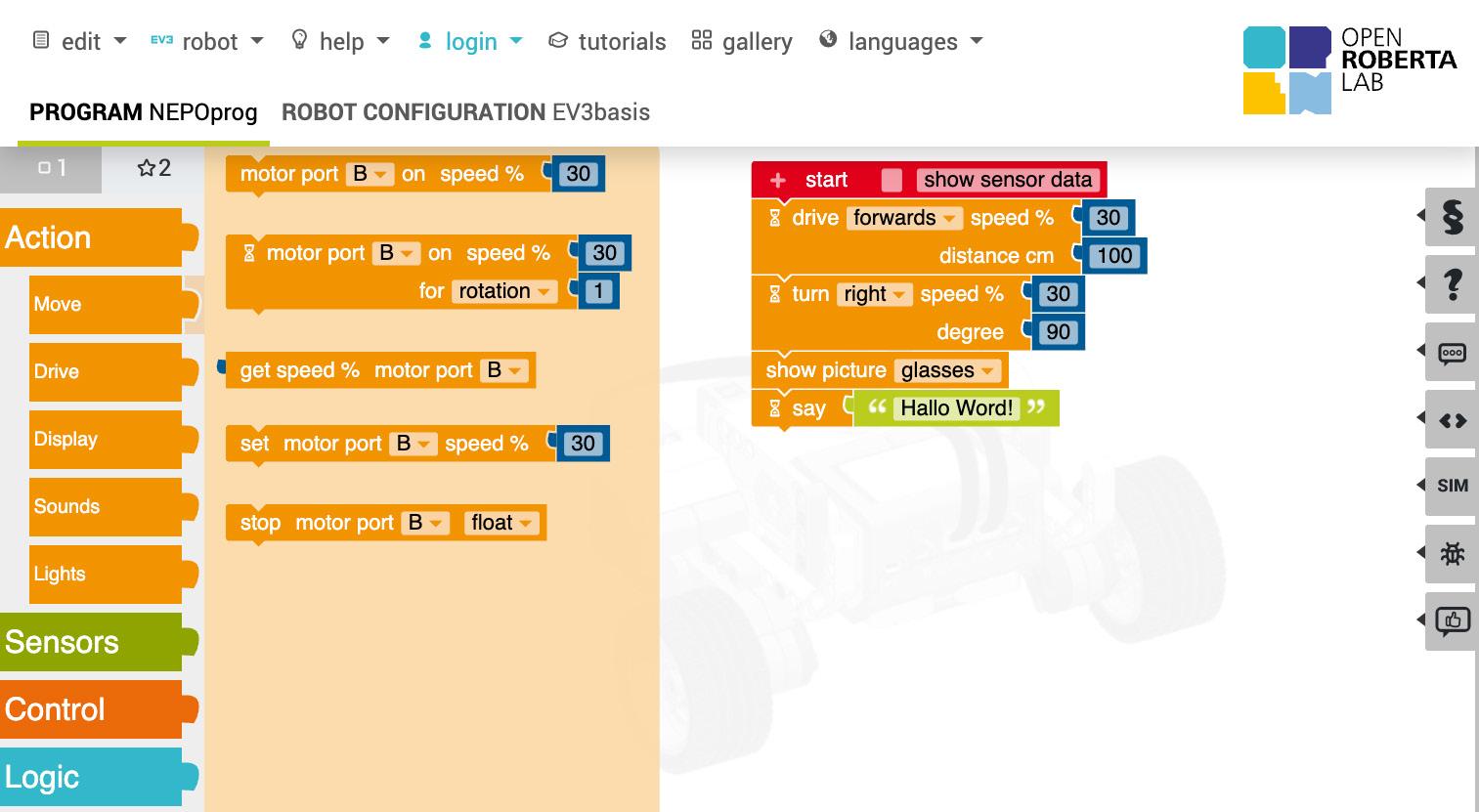1479x812 pixels.
Task: Open port dropdown on get speed block
Action: click(504, 370)
